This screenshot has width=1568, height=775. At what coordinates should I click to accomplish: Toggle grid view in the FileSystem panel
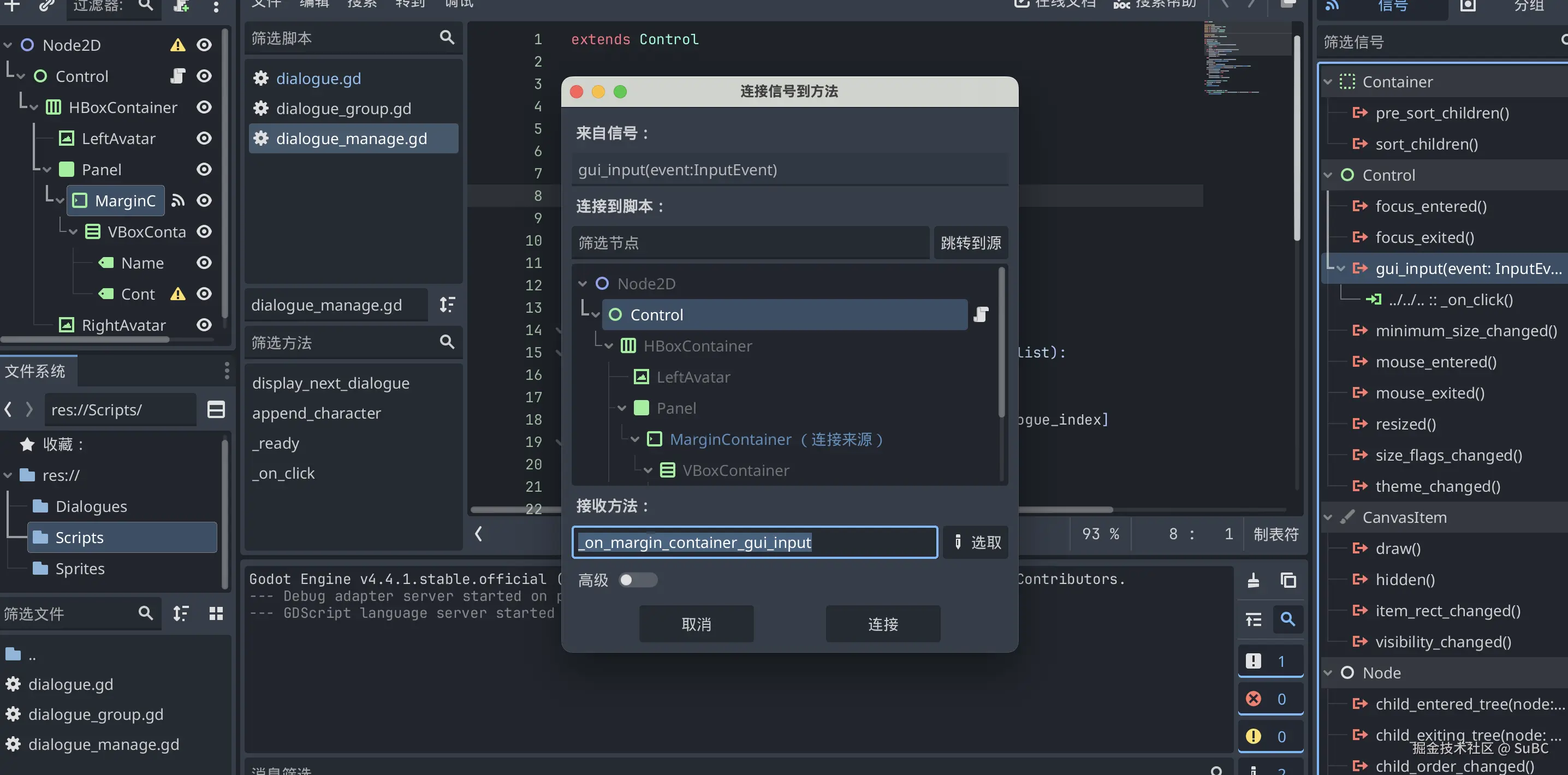click(216, 614)
